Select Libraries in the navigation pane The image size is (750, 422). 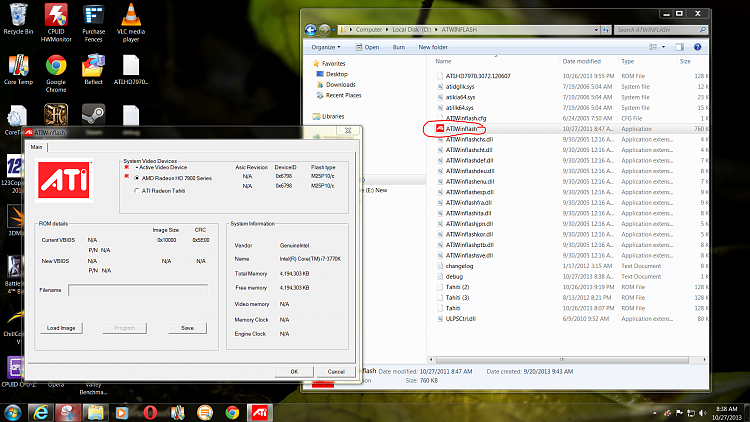coord(332,116)
